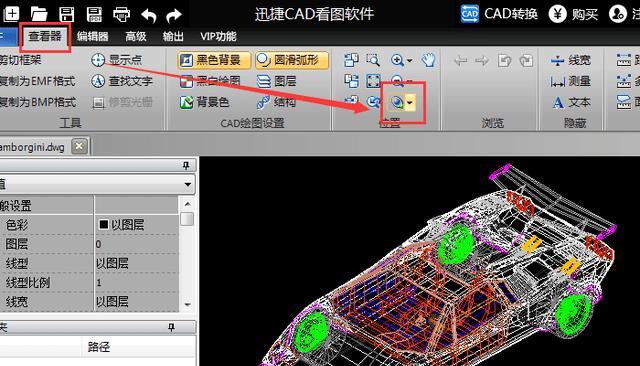Undo the last action
Image resolution: width=640 pixels, height=366 pixels.
(149, 16)
